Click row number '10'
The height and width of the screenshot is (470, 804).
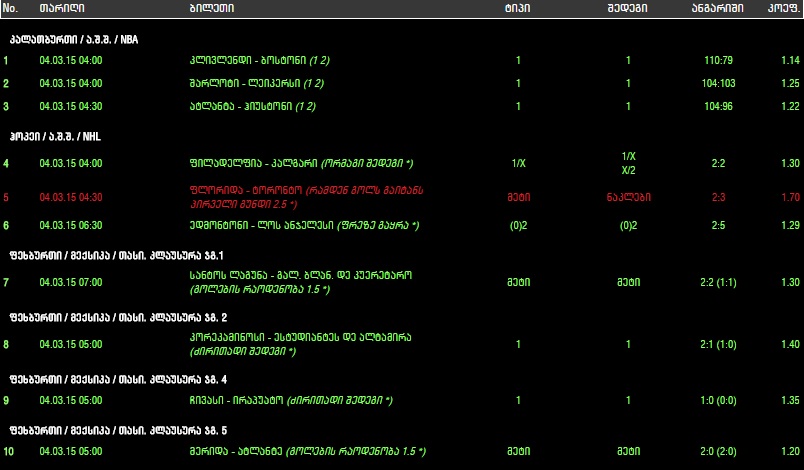(9, 452)
